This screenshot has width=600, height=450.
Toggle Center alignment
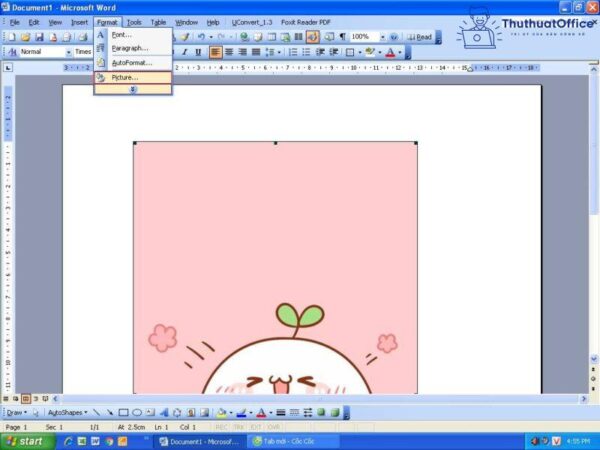229,52
